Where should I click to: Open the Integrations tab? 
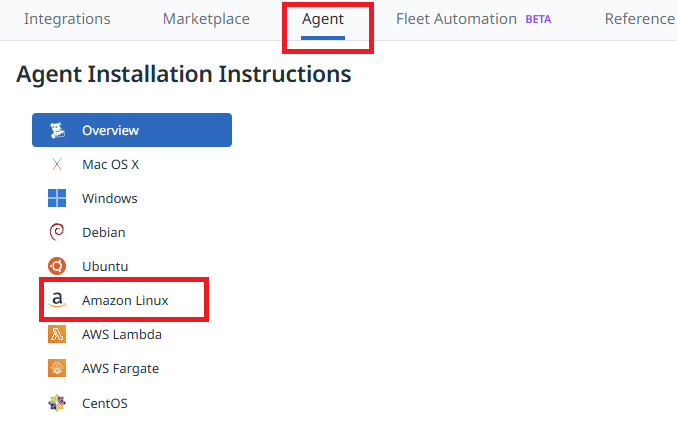[x=67, y=19]
